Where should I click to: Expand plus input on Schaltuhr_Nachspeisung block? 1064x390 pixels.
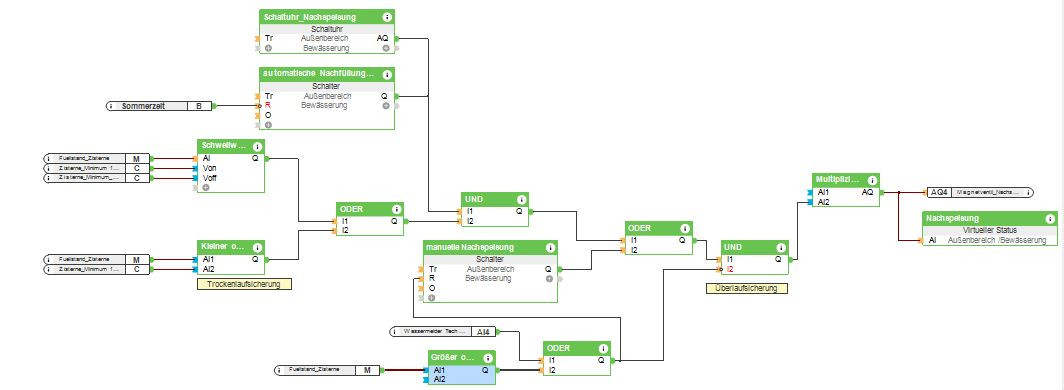[x=269, y=48]
